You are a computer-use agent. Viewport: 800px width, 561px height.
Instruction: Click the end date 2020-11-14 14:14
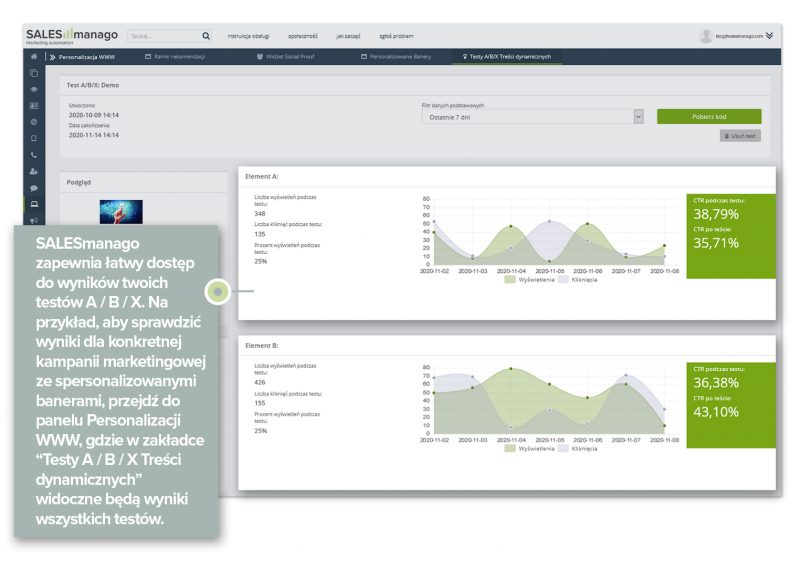coord(94,135)
